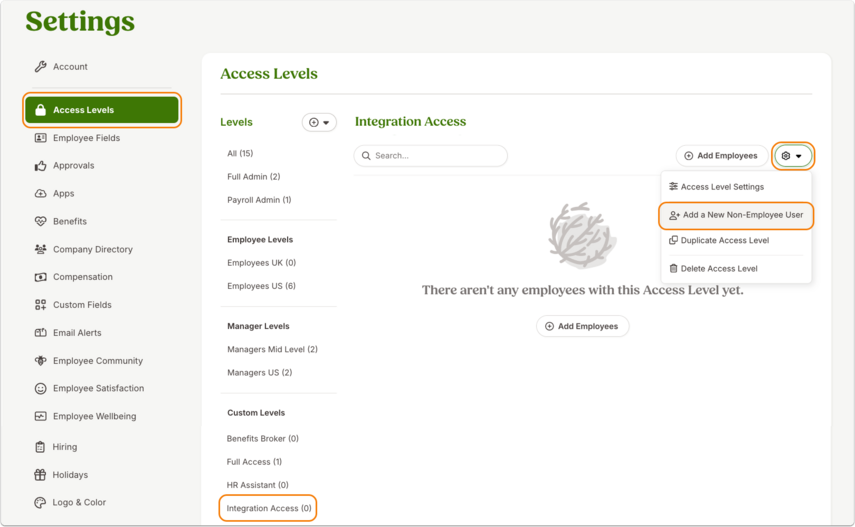Click the employee search field
855x527 pixels.
coord(431,155)
